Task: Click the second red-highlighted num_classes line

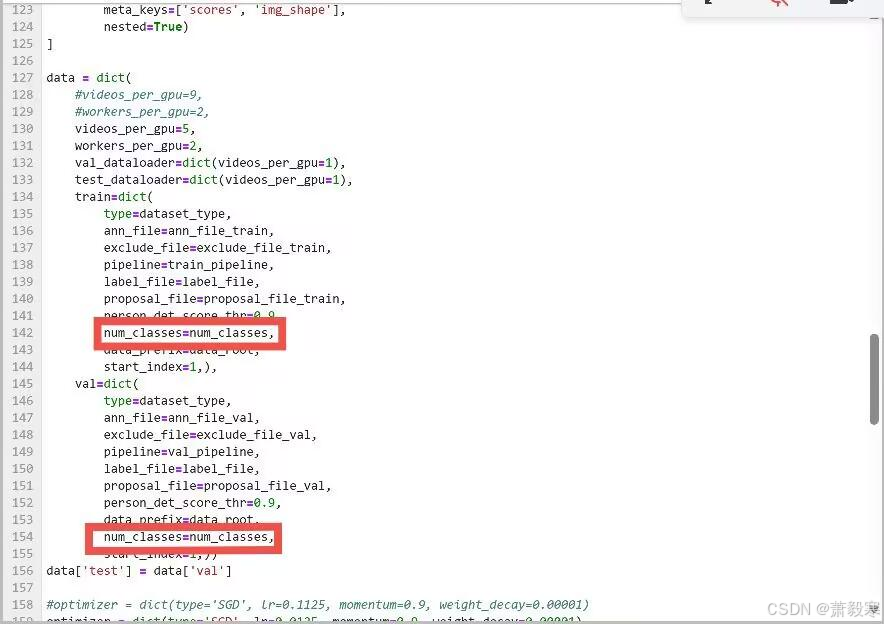Action: tap(187, 537)
